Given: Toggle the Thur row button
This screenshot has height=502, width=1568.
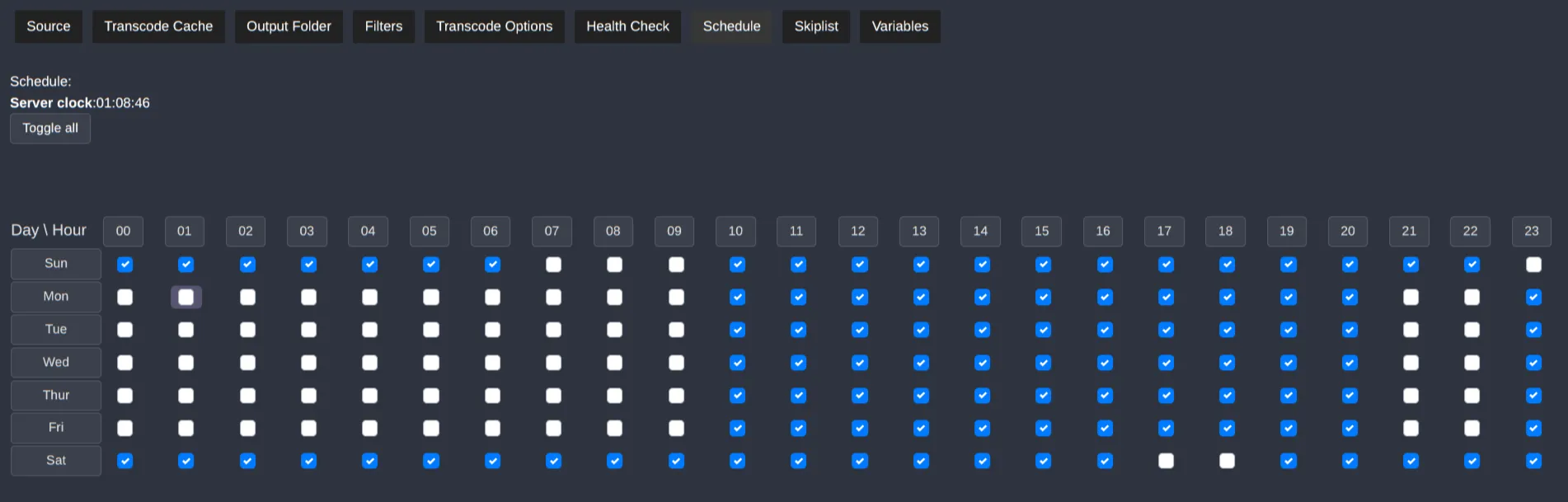Looking at the screenshot, I should pos(56,396).
